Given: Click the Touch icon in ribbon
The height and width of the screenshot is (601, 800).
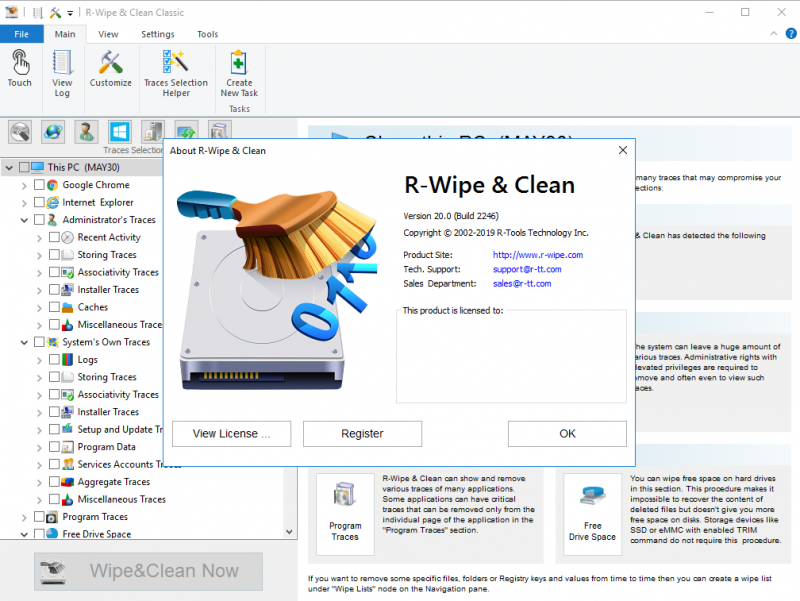Looking at the screenshot, I should point(20,68).
